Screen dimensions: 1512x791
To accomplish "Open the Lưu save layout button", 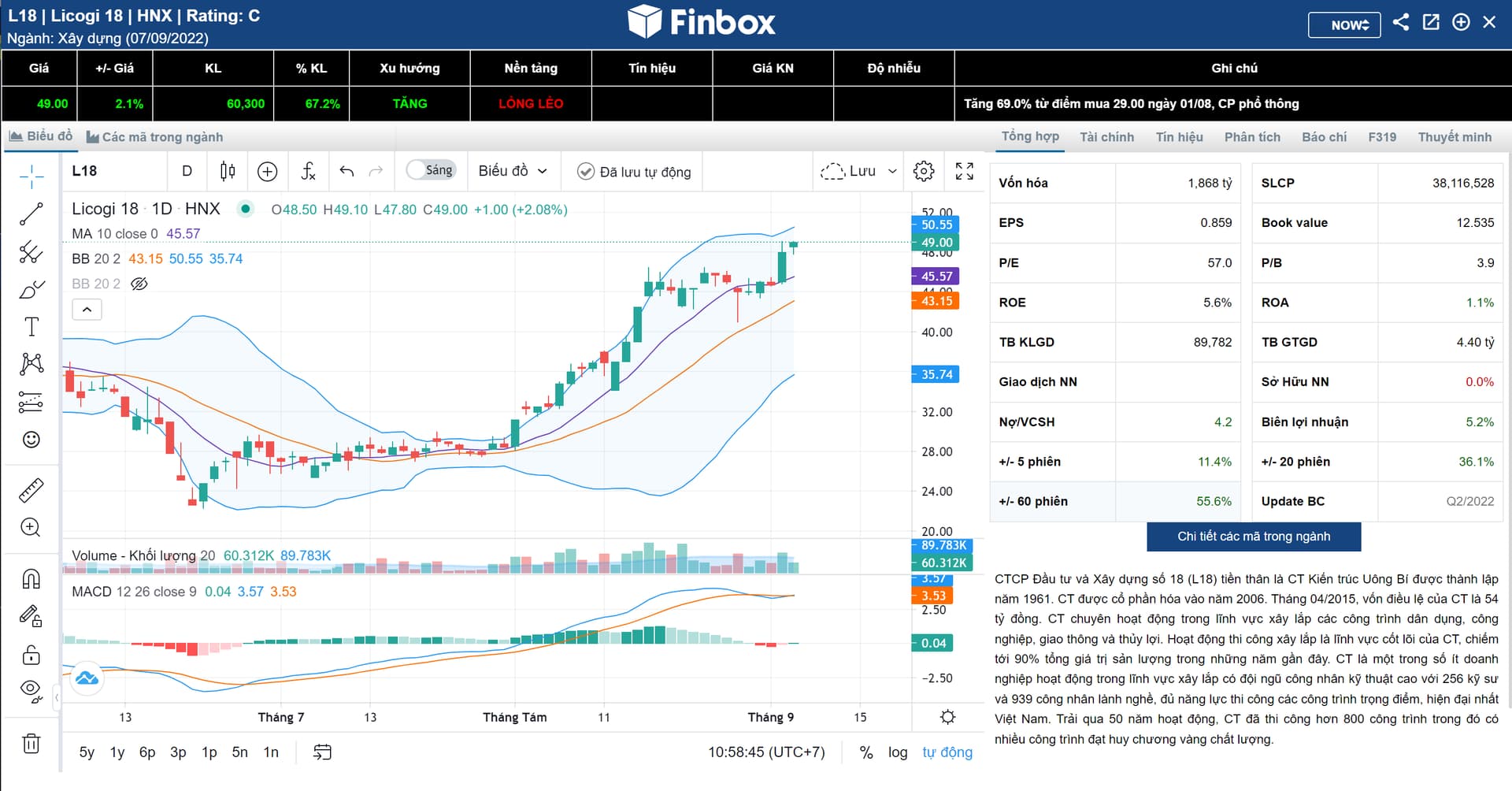I will [x=848, y=171].
